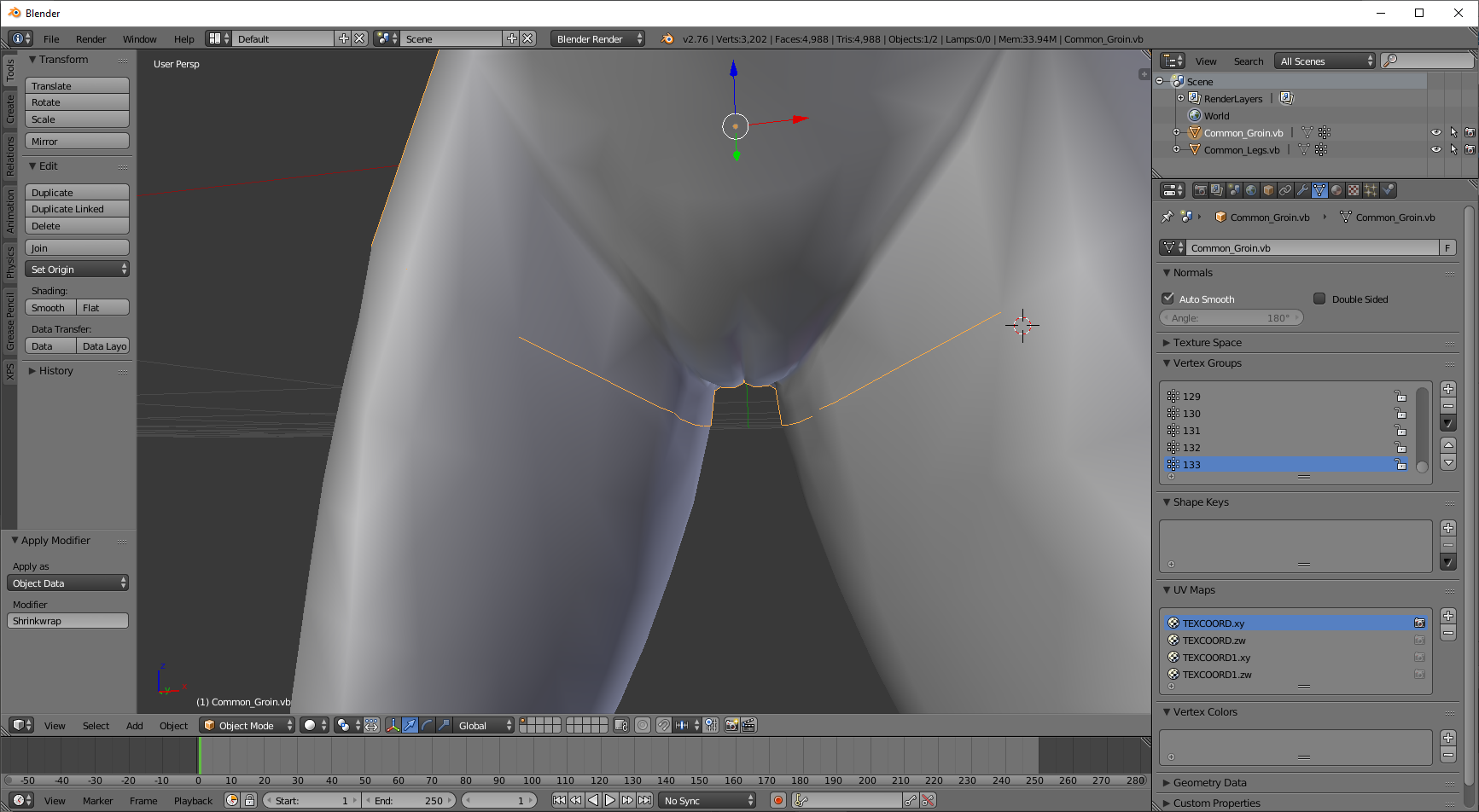Open the Particles properties tab icon
1479x812 pixels.
point(1371,190)
